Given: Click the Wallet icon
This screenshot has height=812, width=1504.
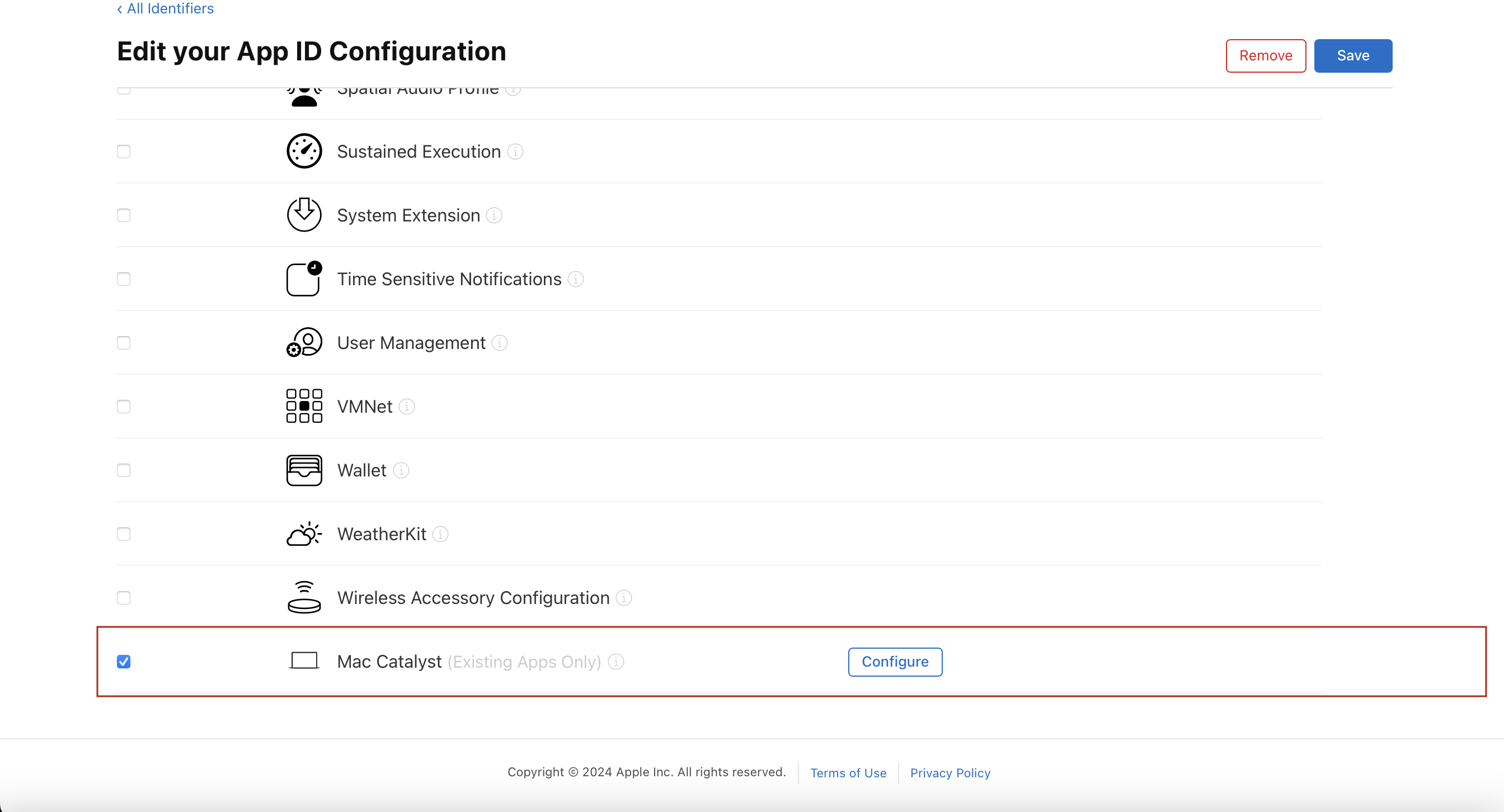Looking at the screenshot, I should click(304, 470).
